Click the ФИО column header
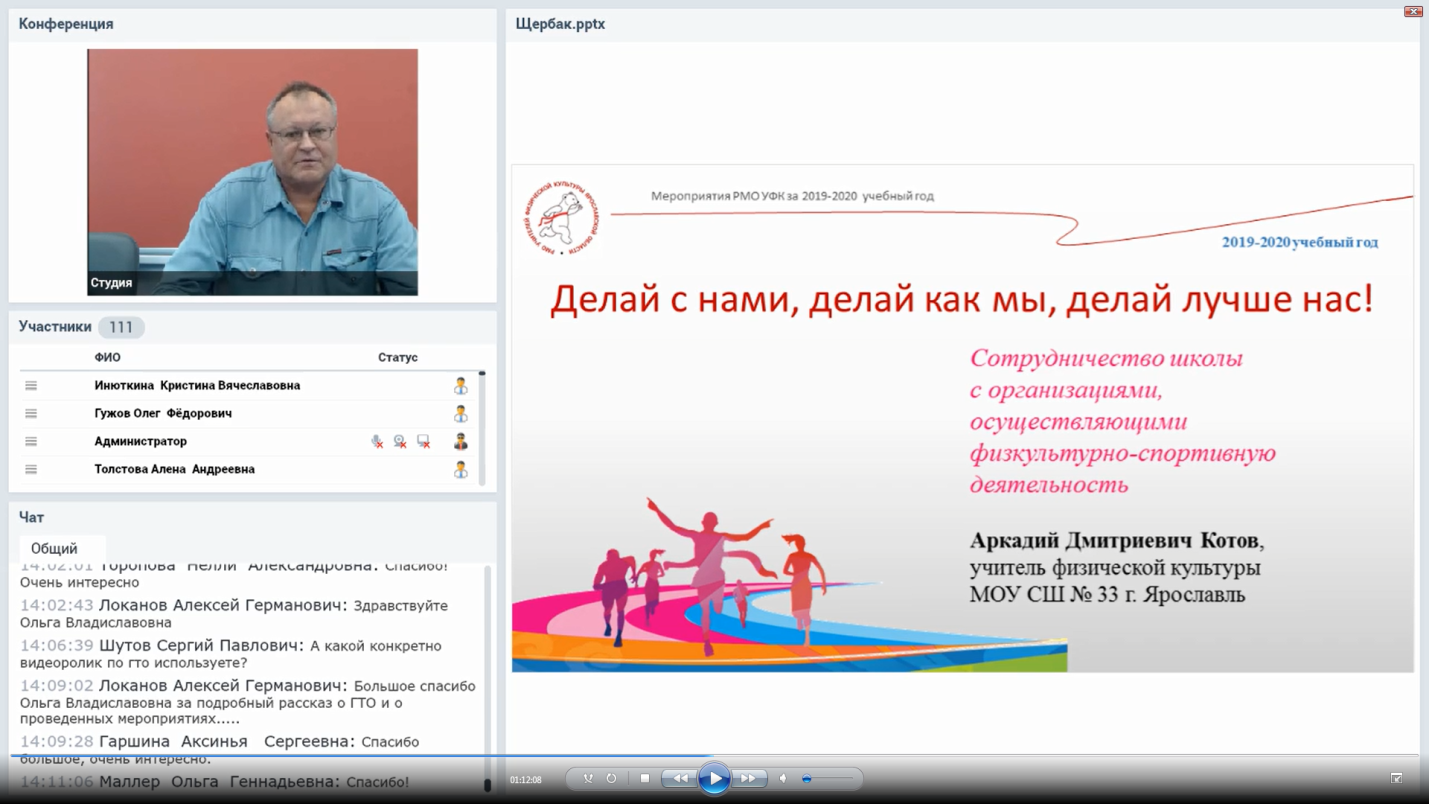The height and width of the screenshot is (804, 1429). (107, 357)
